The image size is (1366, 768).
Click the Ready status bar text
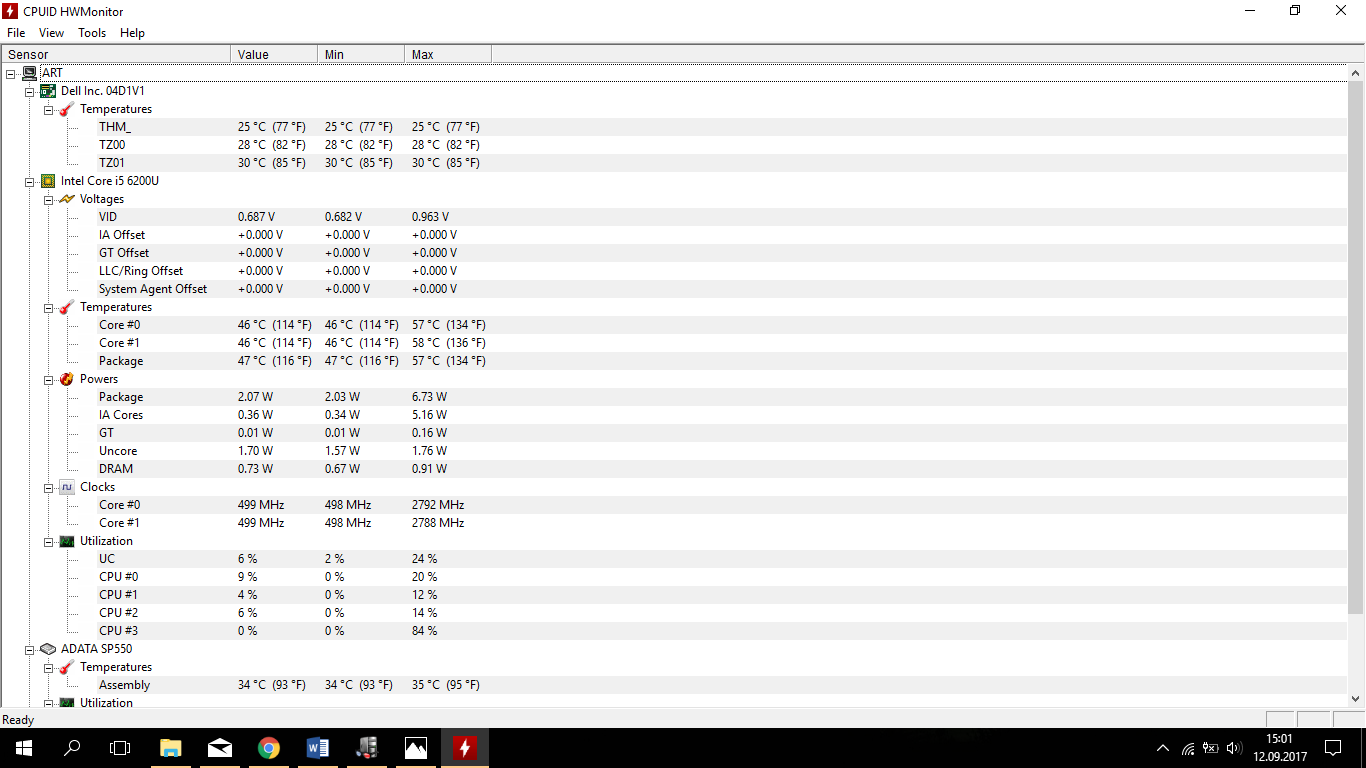(18, 720)
